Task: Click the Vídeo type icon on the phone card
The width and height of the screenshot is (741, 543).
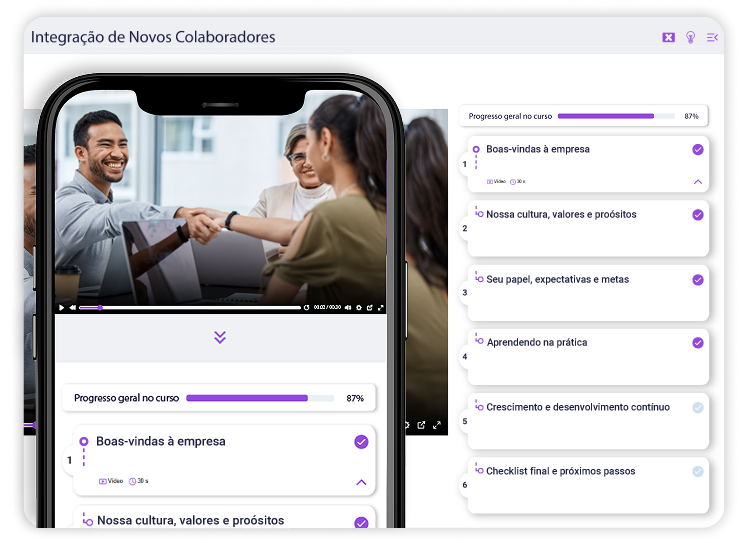Action: [x=102, y=482]
